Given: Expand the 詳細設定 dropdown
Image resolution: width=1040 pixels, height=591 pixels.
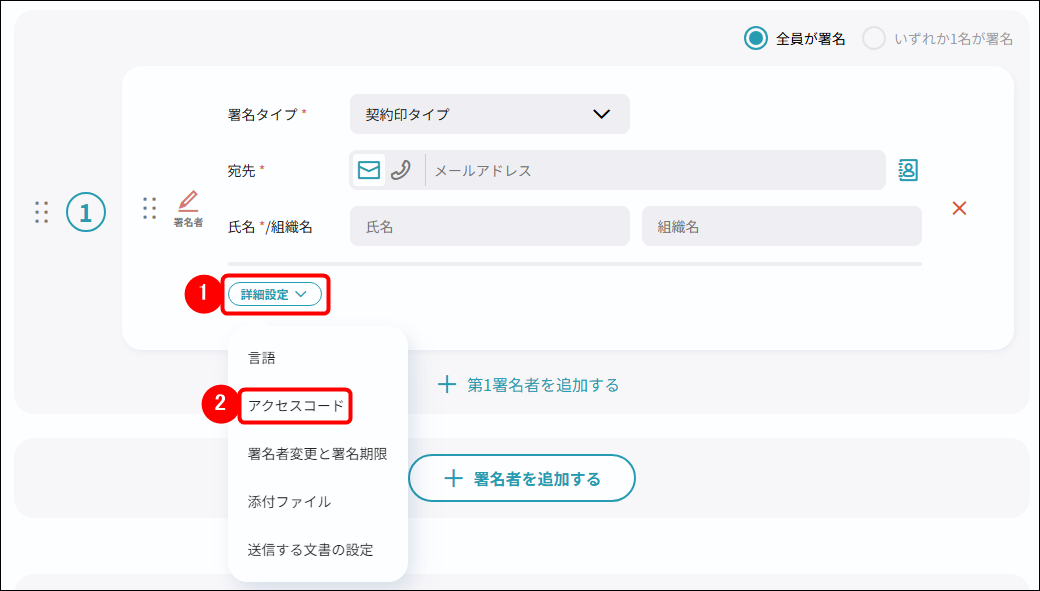Looking at the screenshot, I should pyautogui.click(x=274, y=294).
